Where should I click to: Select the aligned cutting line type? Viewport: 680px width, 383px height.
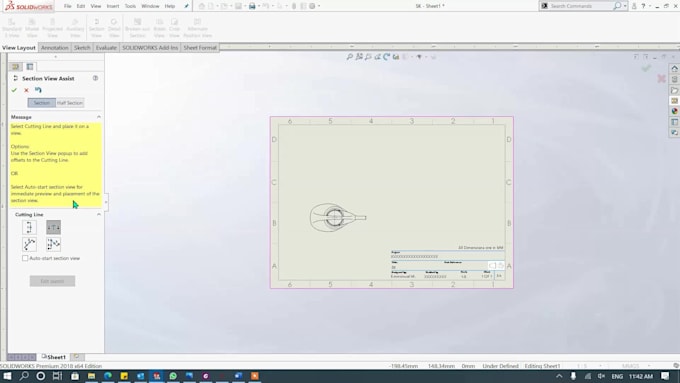[x=53, y=244]
